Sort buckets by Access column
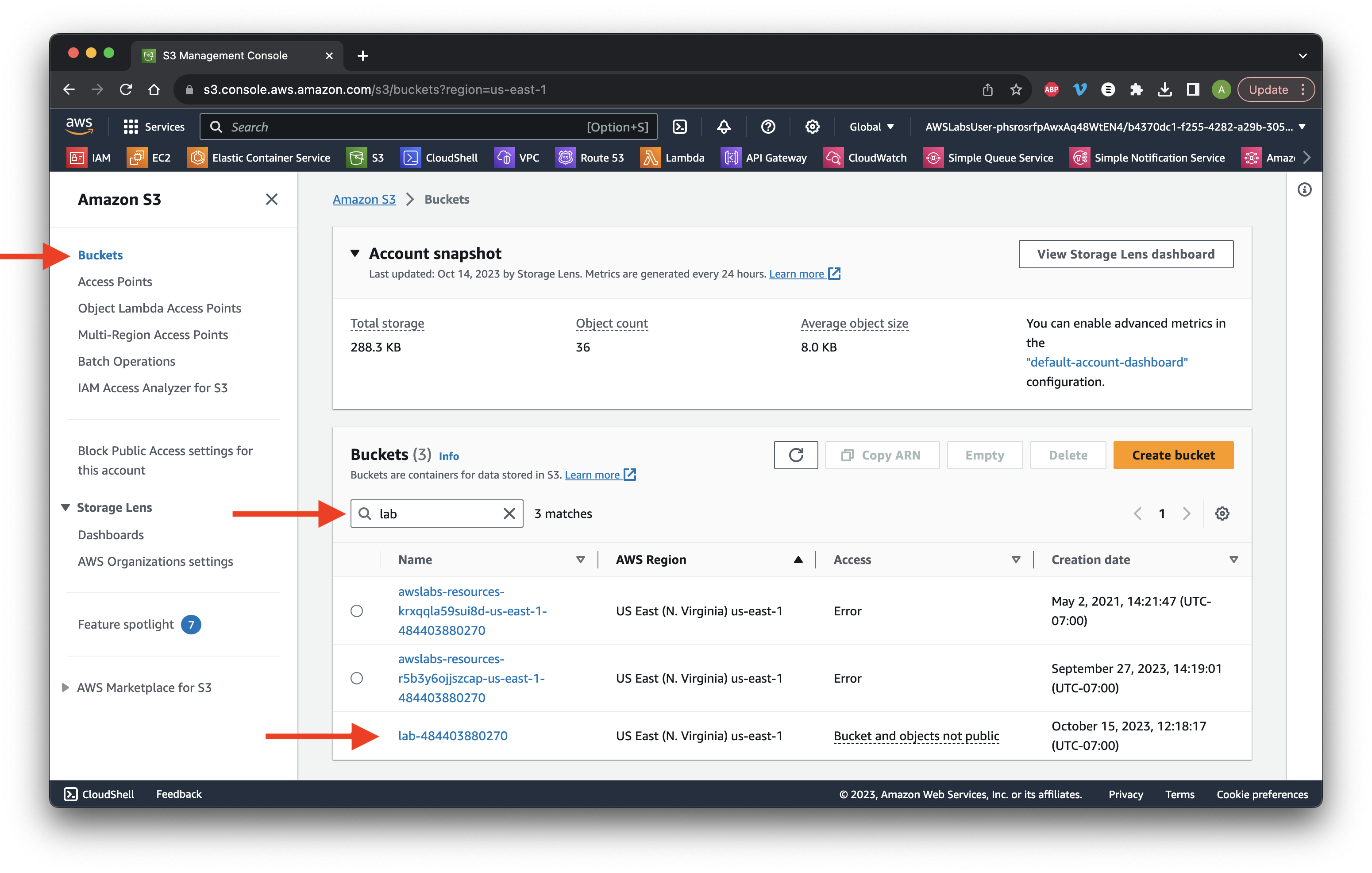Image resolution: width=1372 pixels, height=873 pixels. coord(1015,560)
